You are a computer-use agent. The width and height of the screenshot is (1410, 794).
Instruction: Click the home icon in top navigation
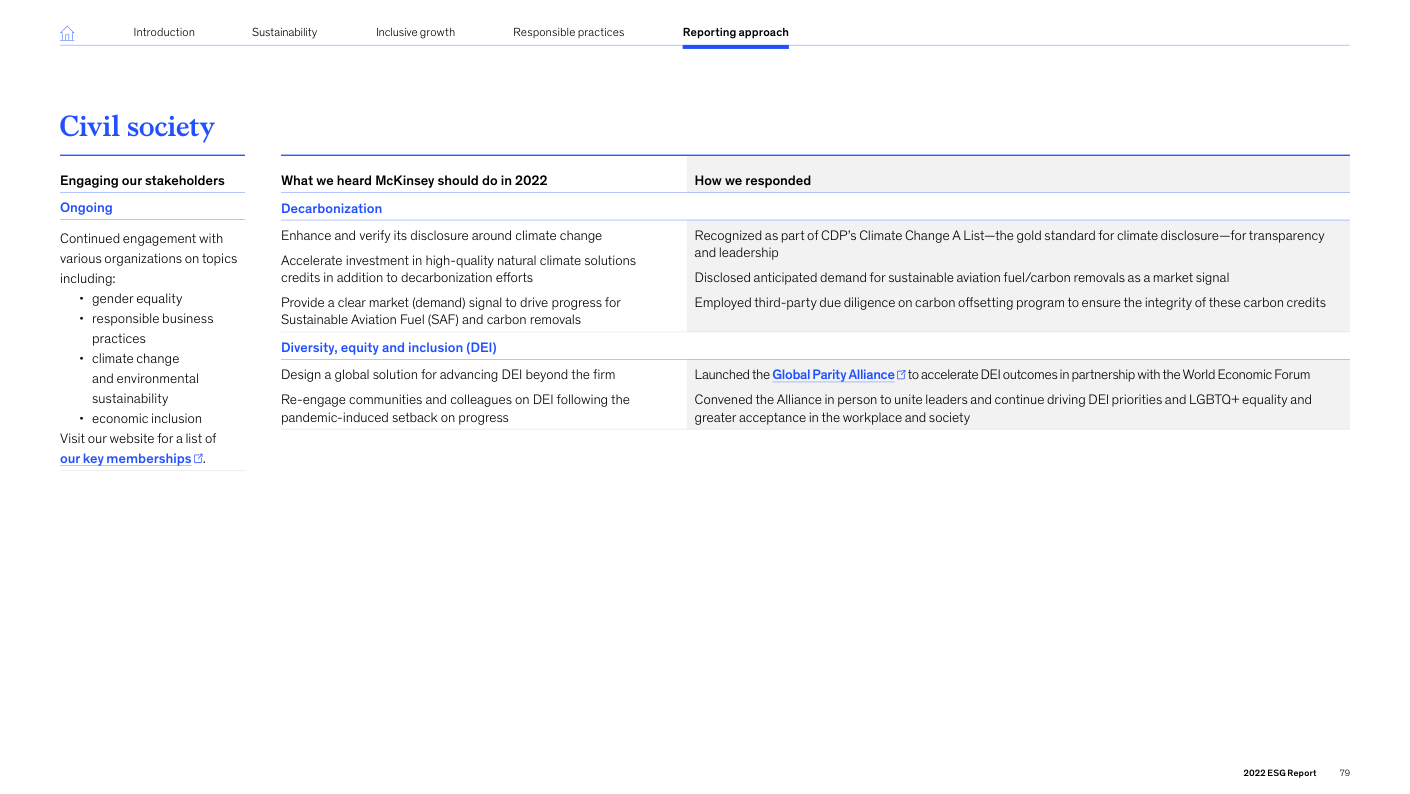pos(67,33)
